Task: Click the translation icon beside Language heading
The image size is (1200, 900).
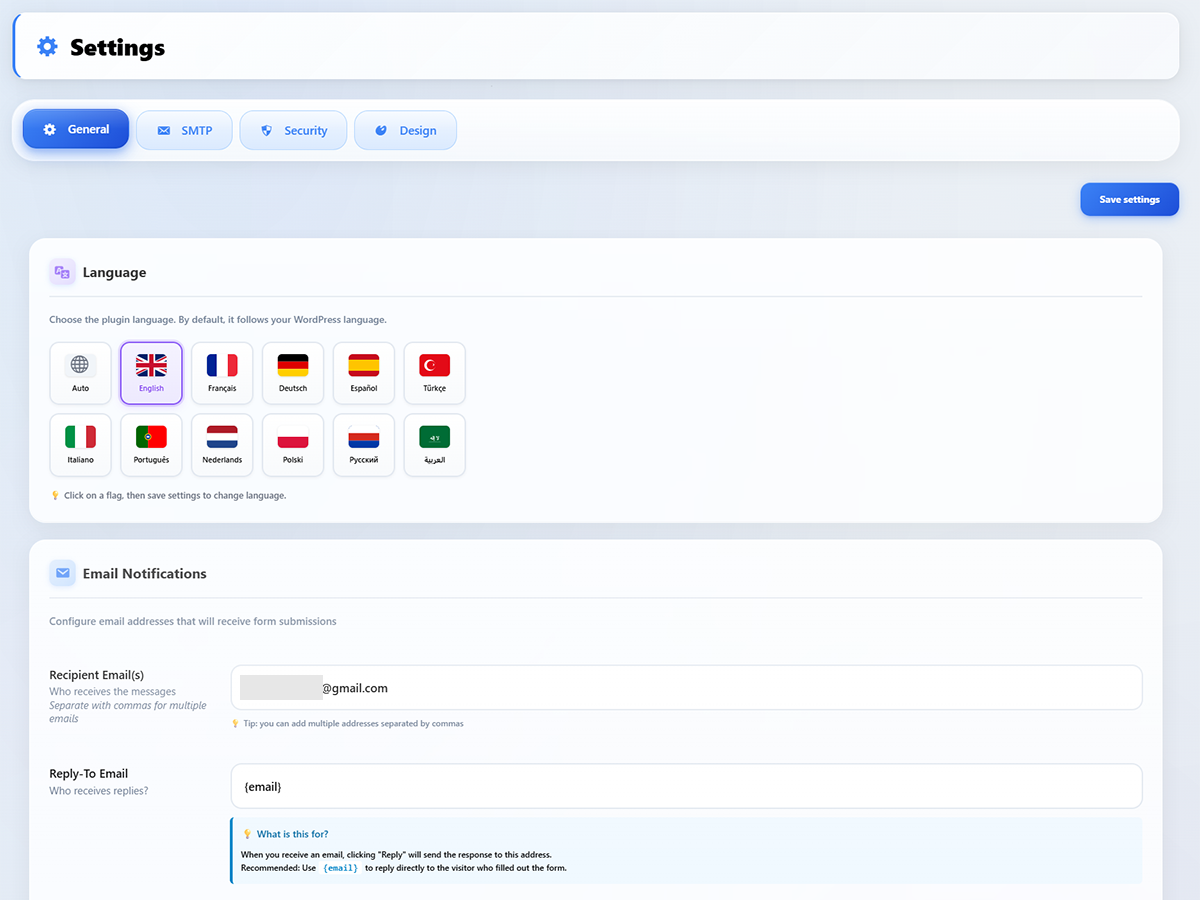Action: (61, 271)
